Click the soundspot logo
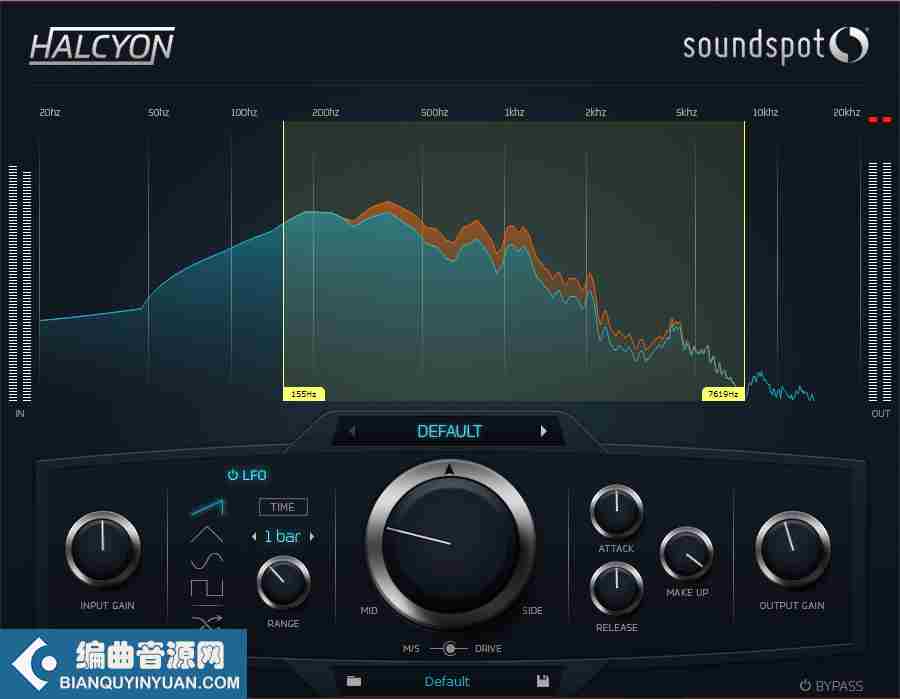The height and width of the screenshot is (699, 900). [775, 46]
